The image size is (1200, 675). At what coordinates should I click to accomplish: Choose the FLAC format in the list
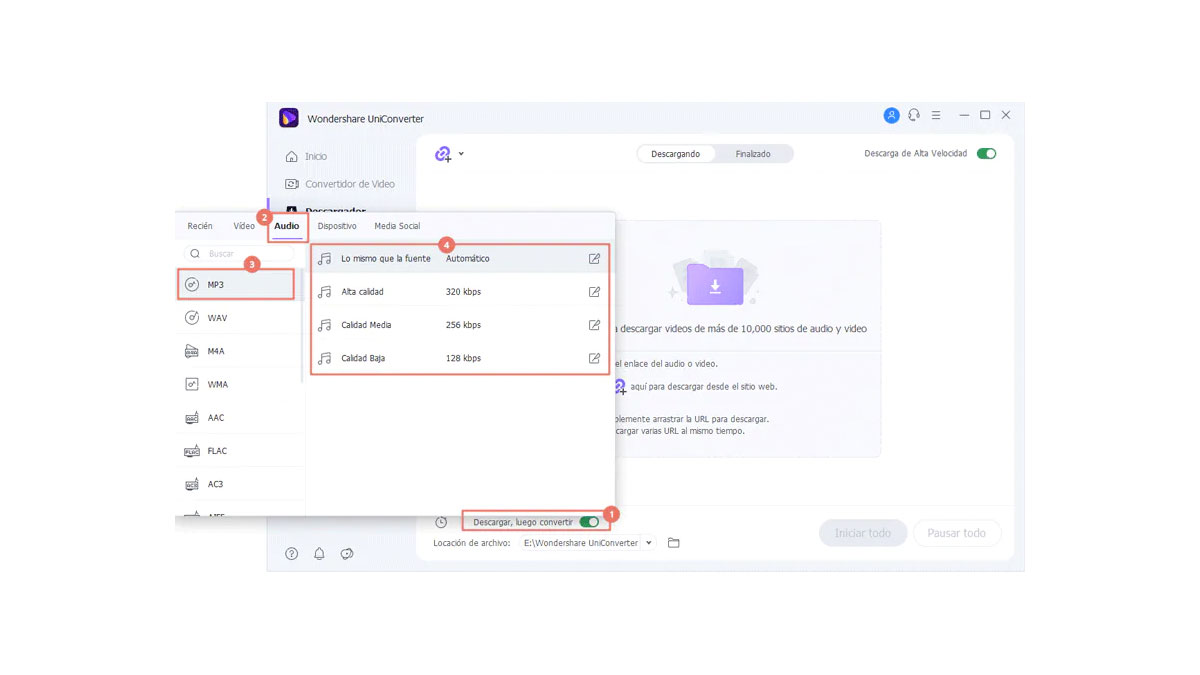217,451
